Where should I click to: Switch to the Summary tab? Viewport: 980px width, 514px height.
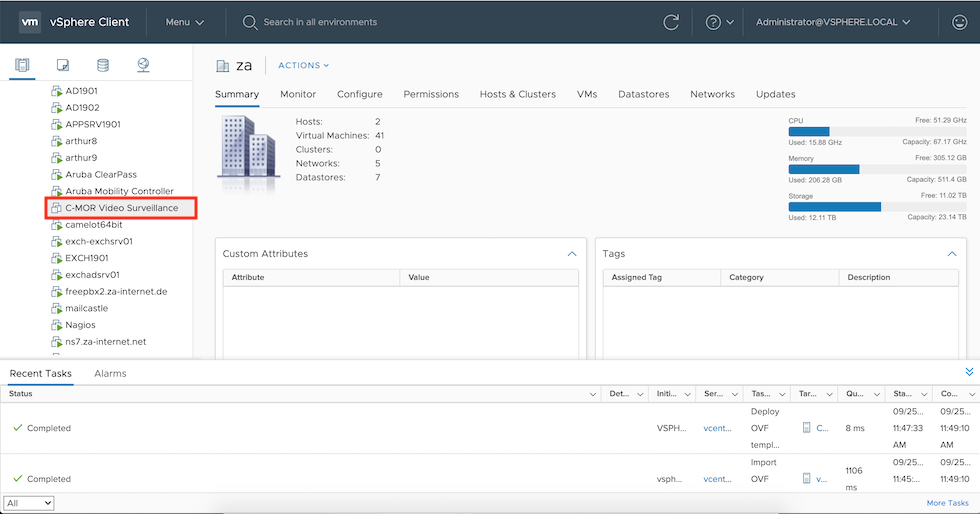click(237, 94)
